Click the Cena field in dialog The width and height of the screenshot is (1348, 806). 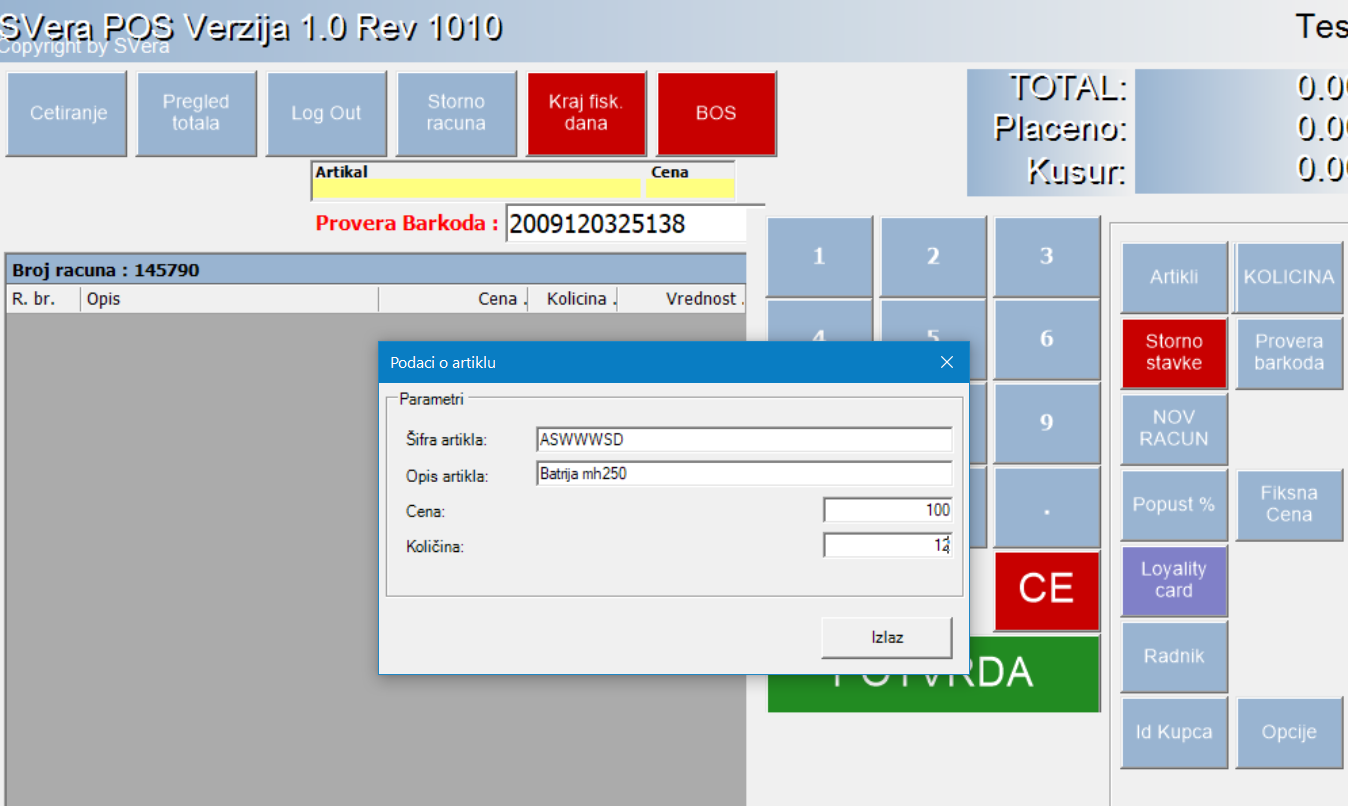point(886,510)
